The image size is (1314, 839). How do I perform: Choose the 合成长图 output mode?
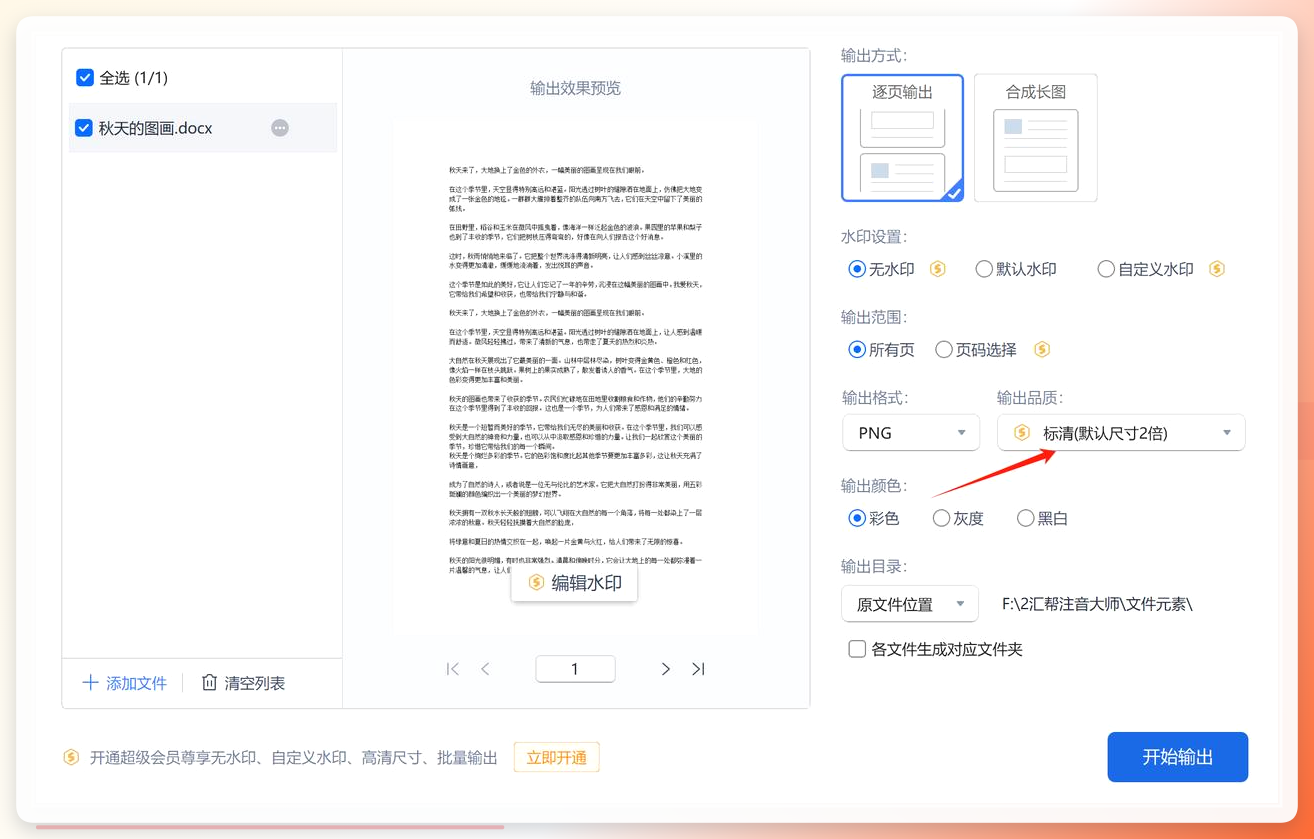tap(1036, 137)
